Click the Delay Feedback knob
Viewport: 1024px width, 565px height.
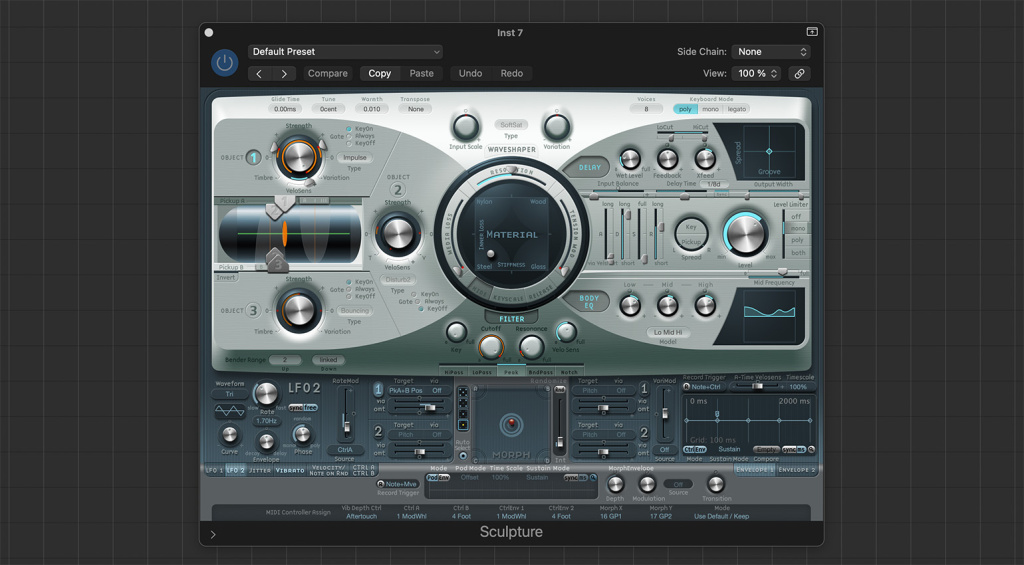click(667, 159)
